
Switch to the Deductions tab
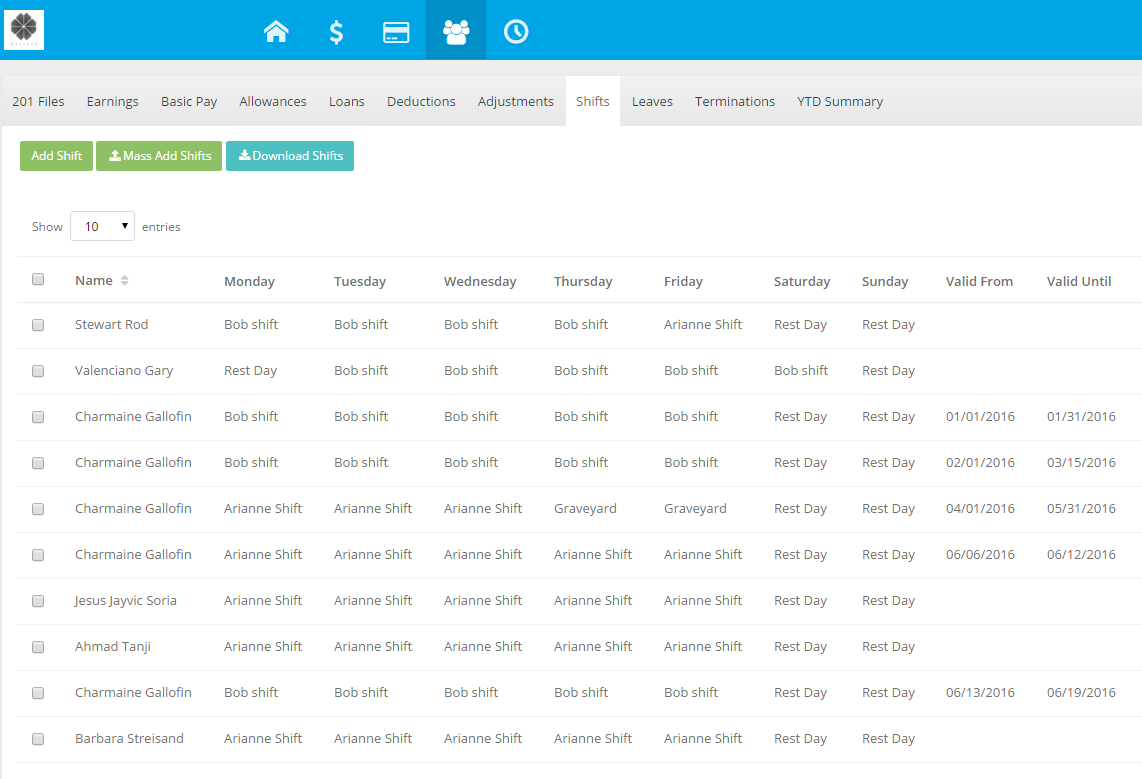pos(421,101)
